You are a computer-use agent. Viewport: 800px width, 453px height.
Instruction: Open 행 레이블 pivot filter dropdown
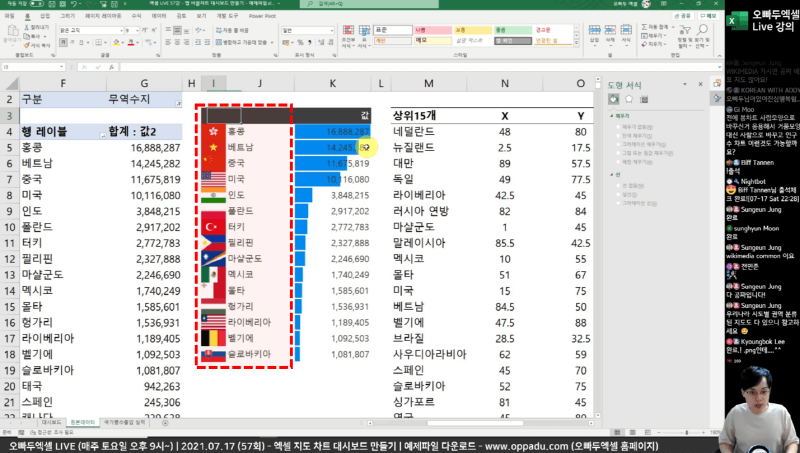(x=103, y=136)
